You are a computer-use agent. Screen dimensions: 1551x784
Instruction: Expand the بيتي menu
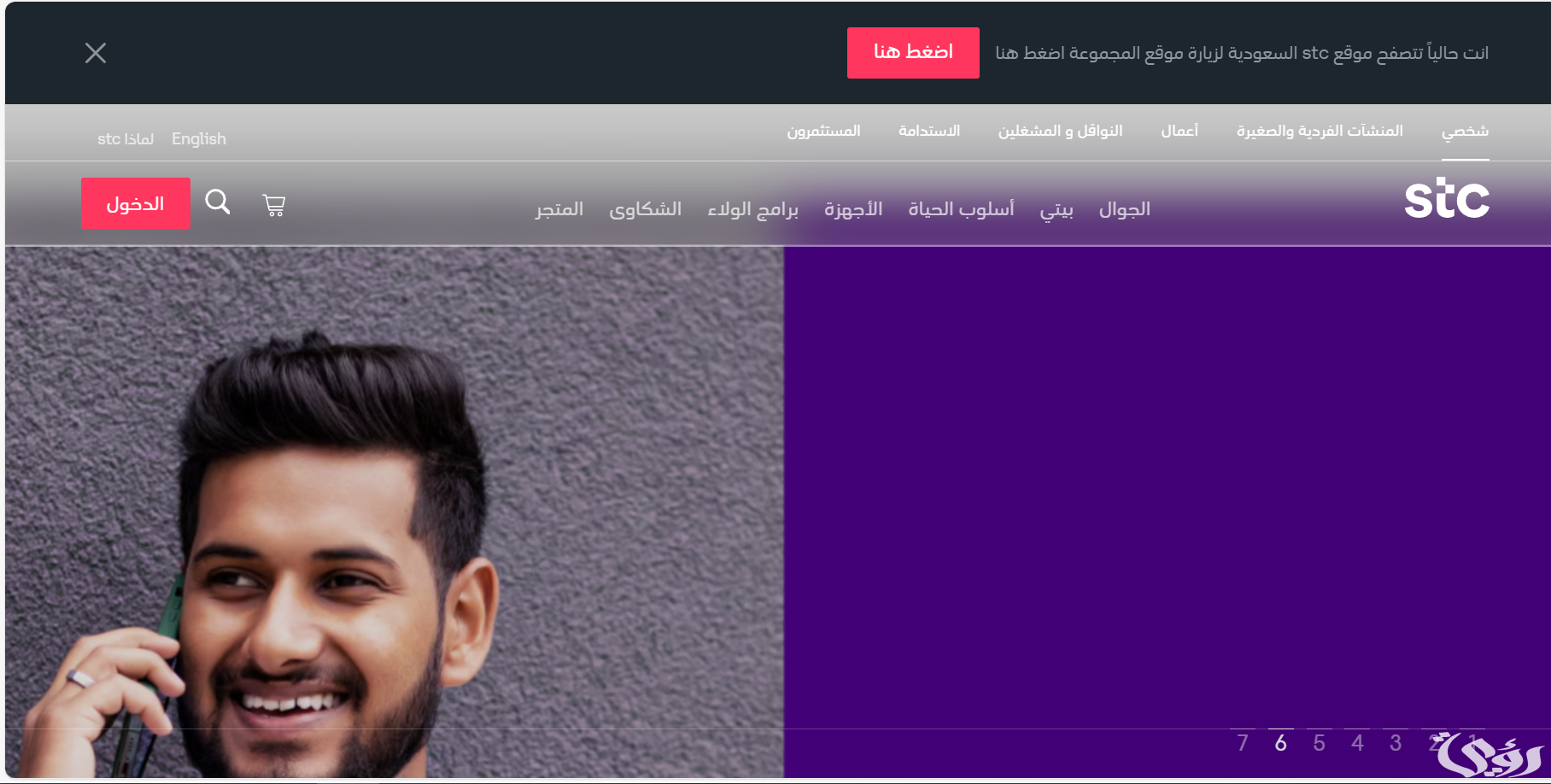(x=1056, y=209)
